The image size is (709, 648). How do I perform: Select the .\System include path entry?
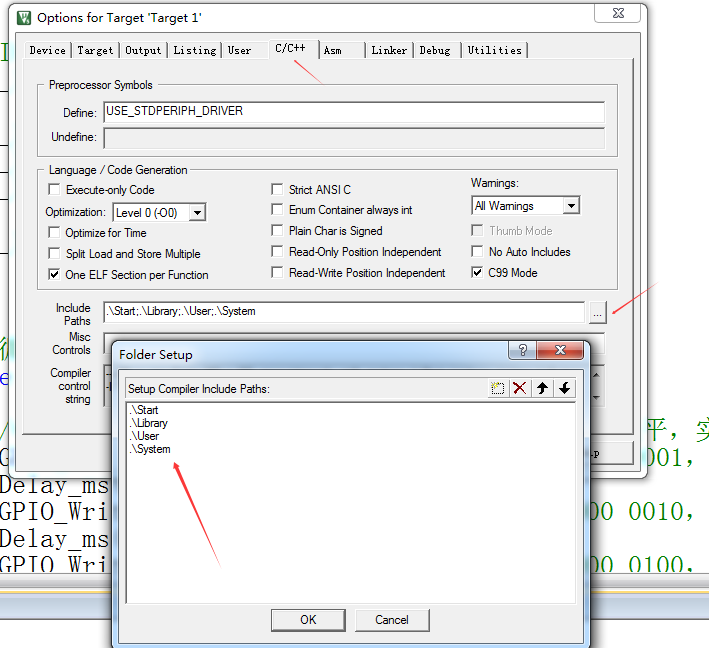152,449
